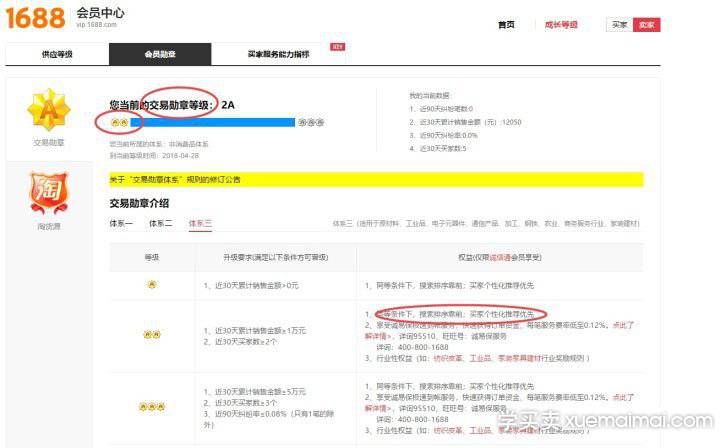Screen dimensions: 720x448
Task: Click the date 2016-04-28 line
Action: pyautogui.click(x=154, y=156)
